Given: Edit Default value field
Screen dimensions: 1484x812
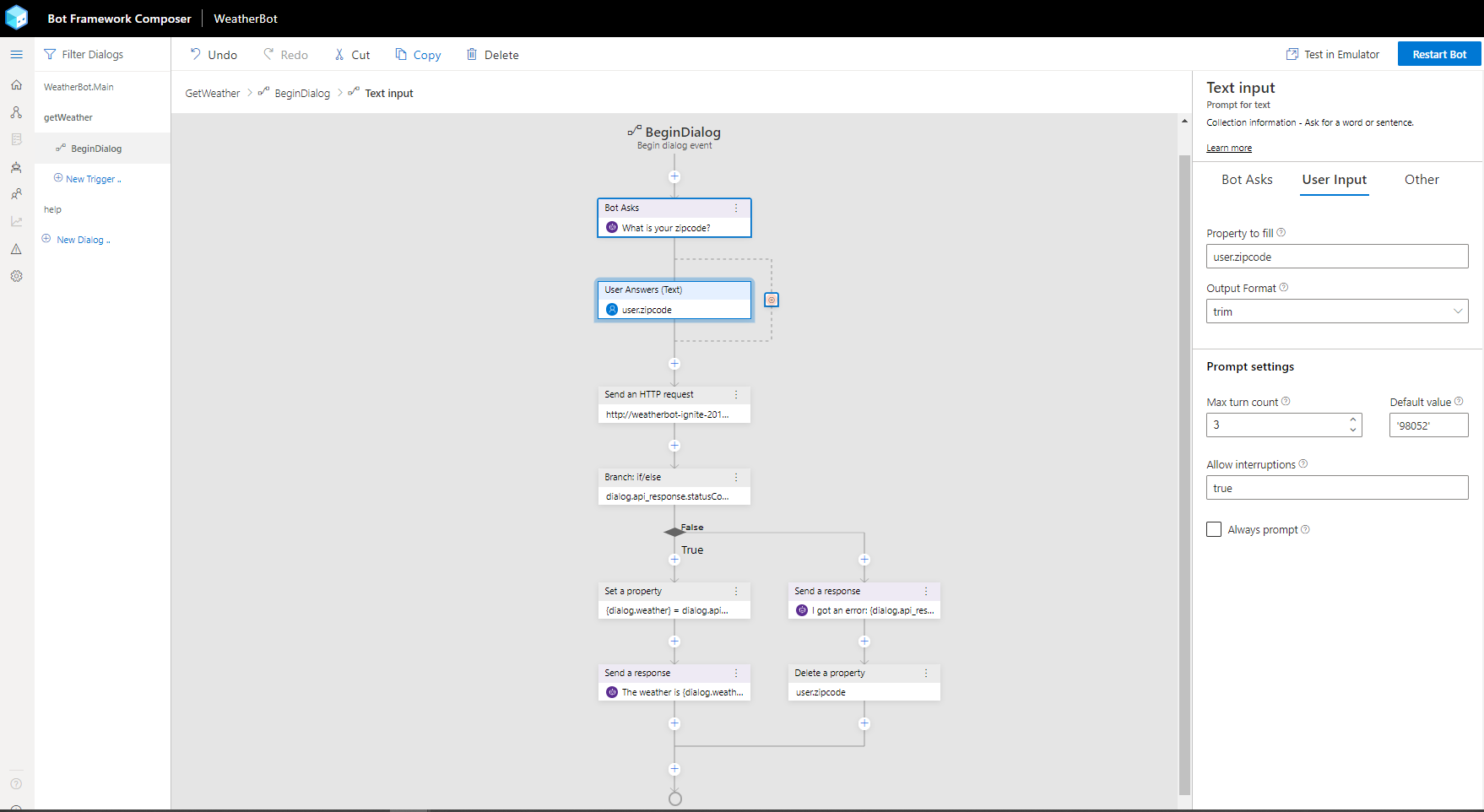Looking at the screenshot, I should click(x=1428, y=425).
